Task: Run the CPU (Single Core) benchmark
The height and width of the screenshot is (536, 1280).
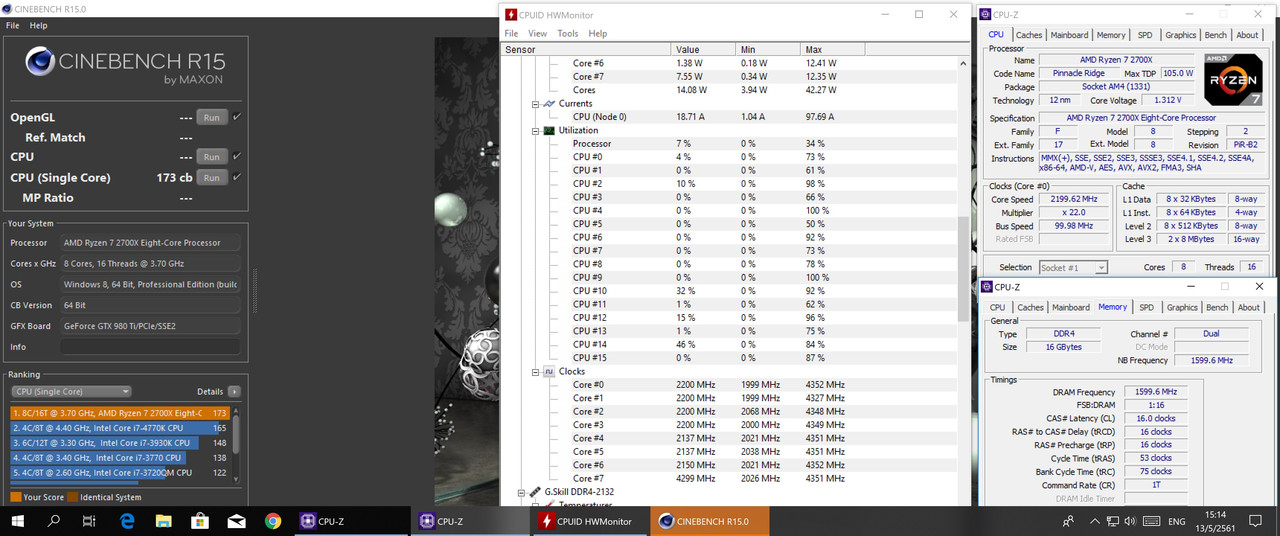Action: coord(212,177)
